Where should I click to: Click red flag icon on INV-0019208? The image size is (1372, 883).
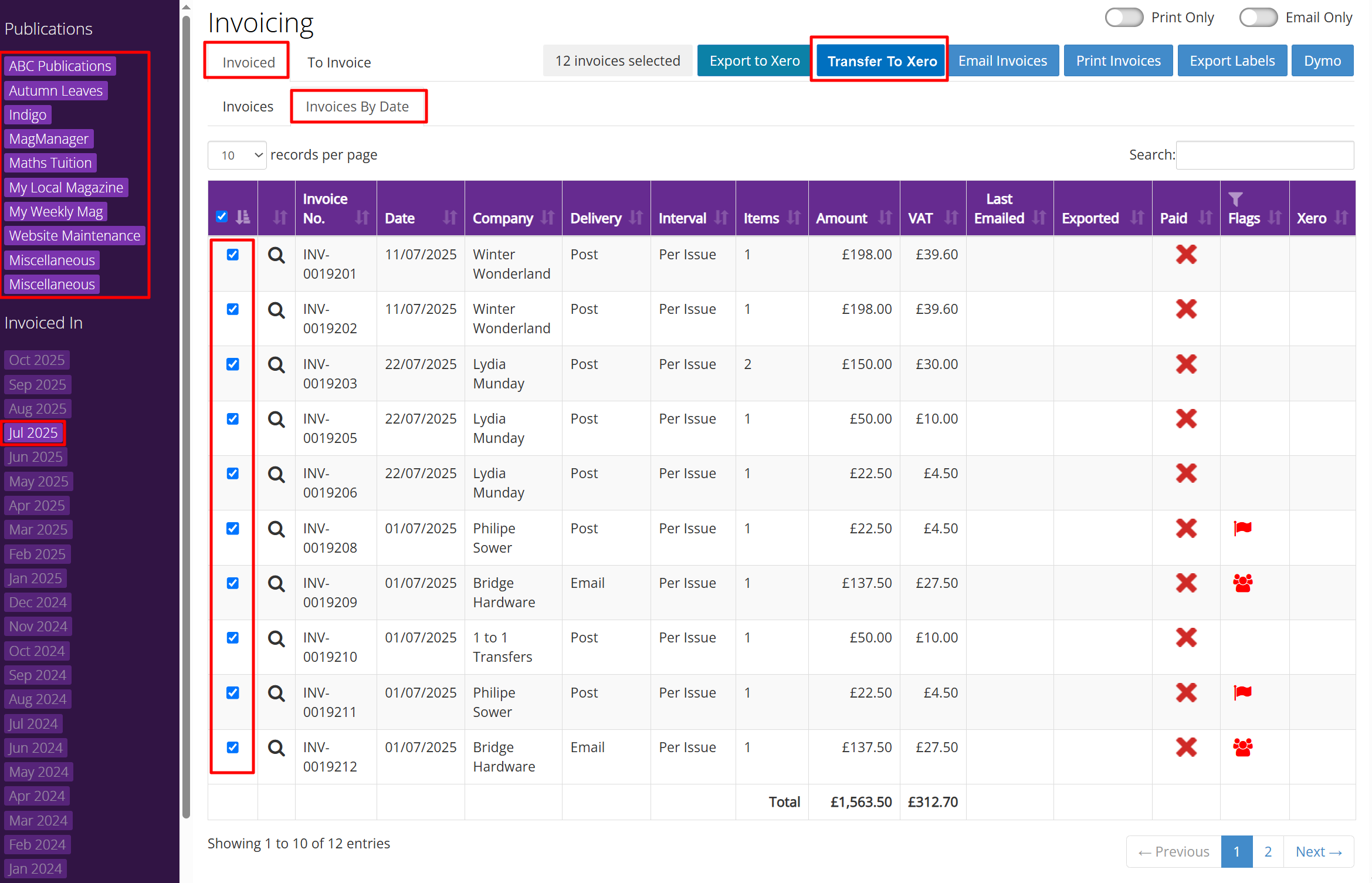pos(1242,529)
